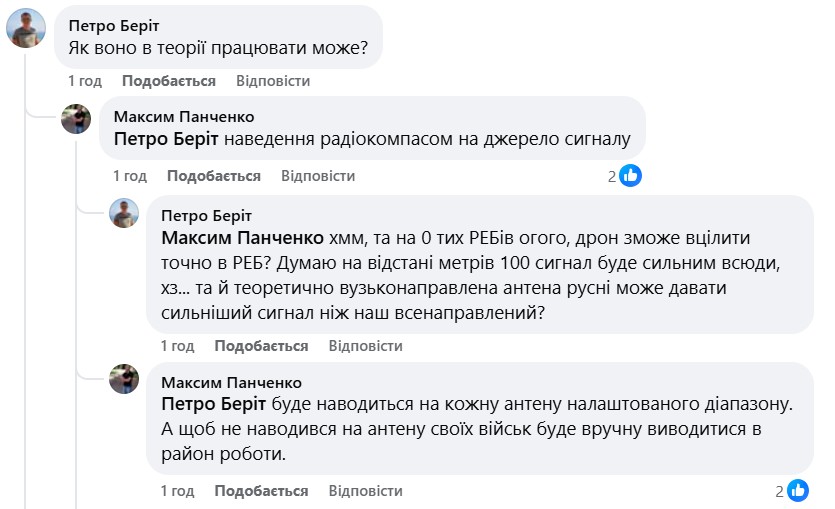This screenshot has height=509, width=835.
Task: Open Максим Панченко's avatar next to радіокомпас reply
Action: 76,118
